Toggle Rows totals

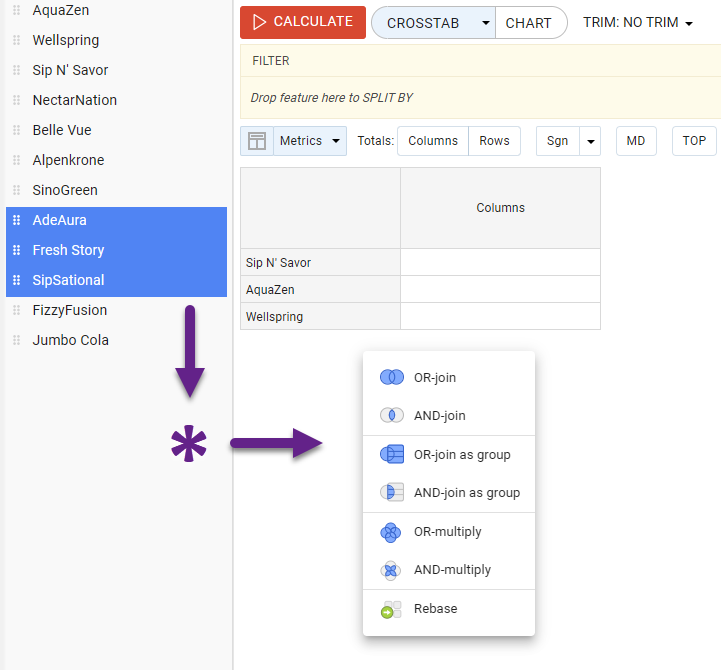[x=494, y=141]
